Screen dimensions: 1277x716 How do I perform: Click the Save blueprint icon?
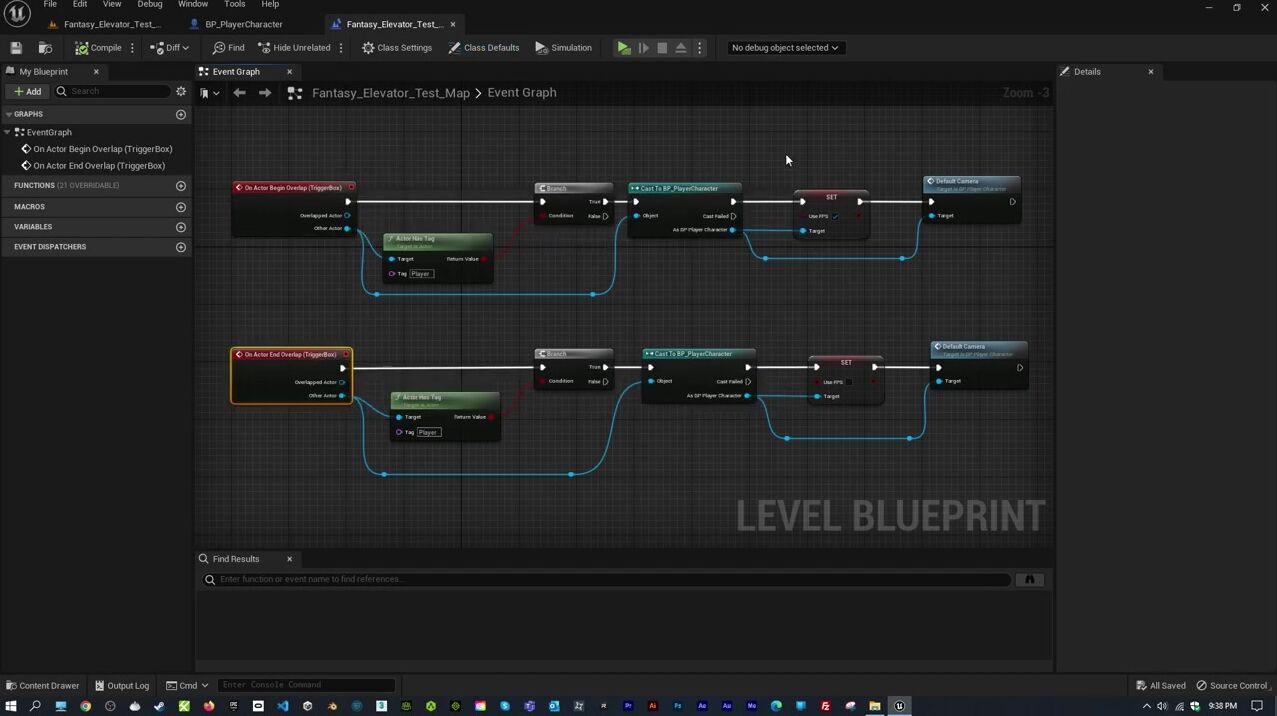pos(16,48)
